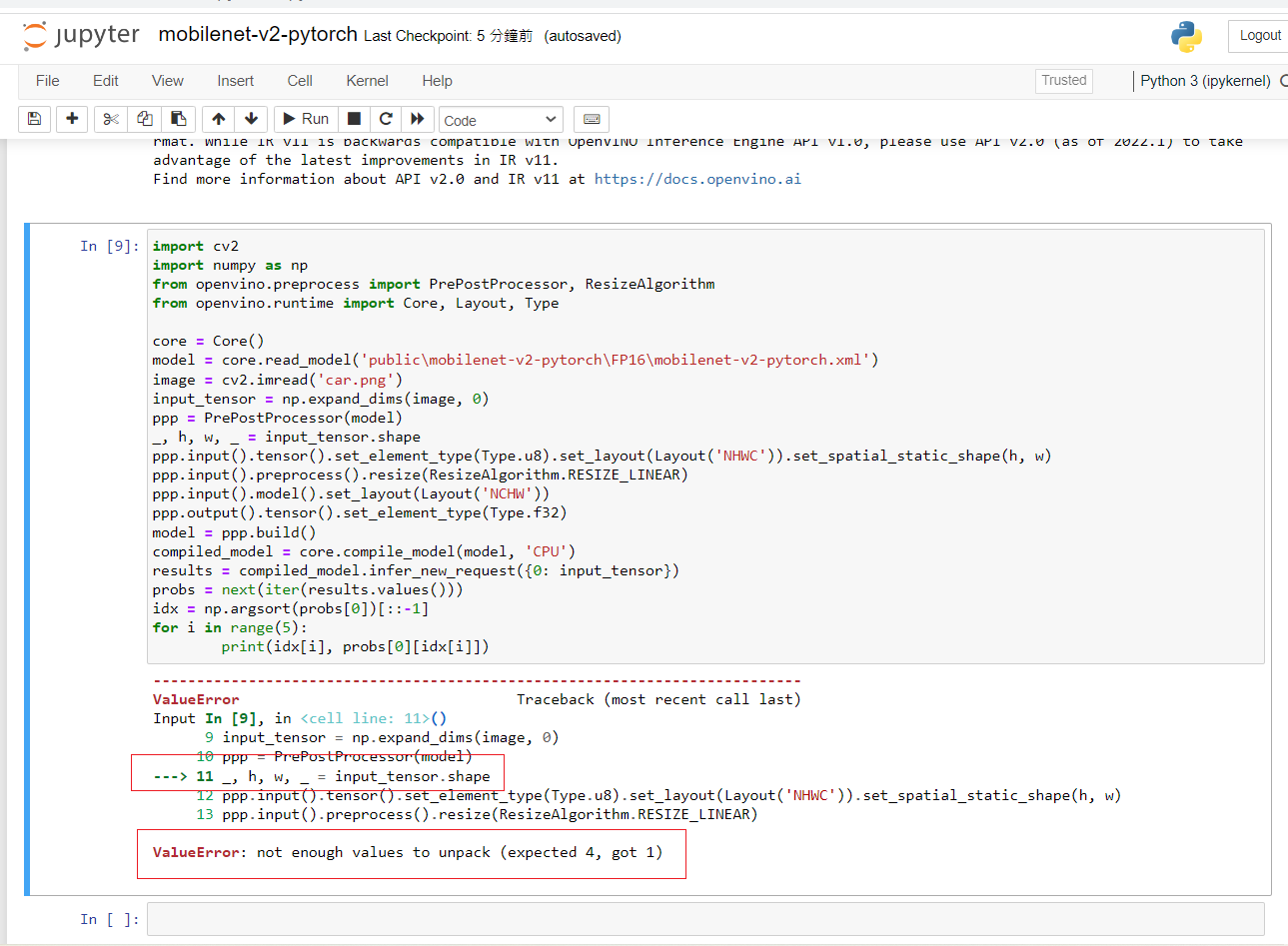Screen dimensions: 1288x946
Task: Open the command palette keyboard icon
Action: coord(592,119)
